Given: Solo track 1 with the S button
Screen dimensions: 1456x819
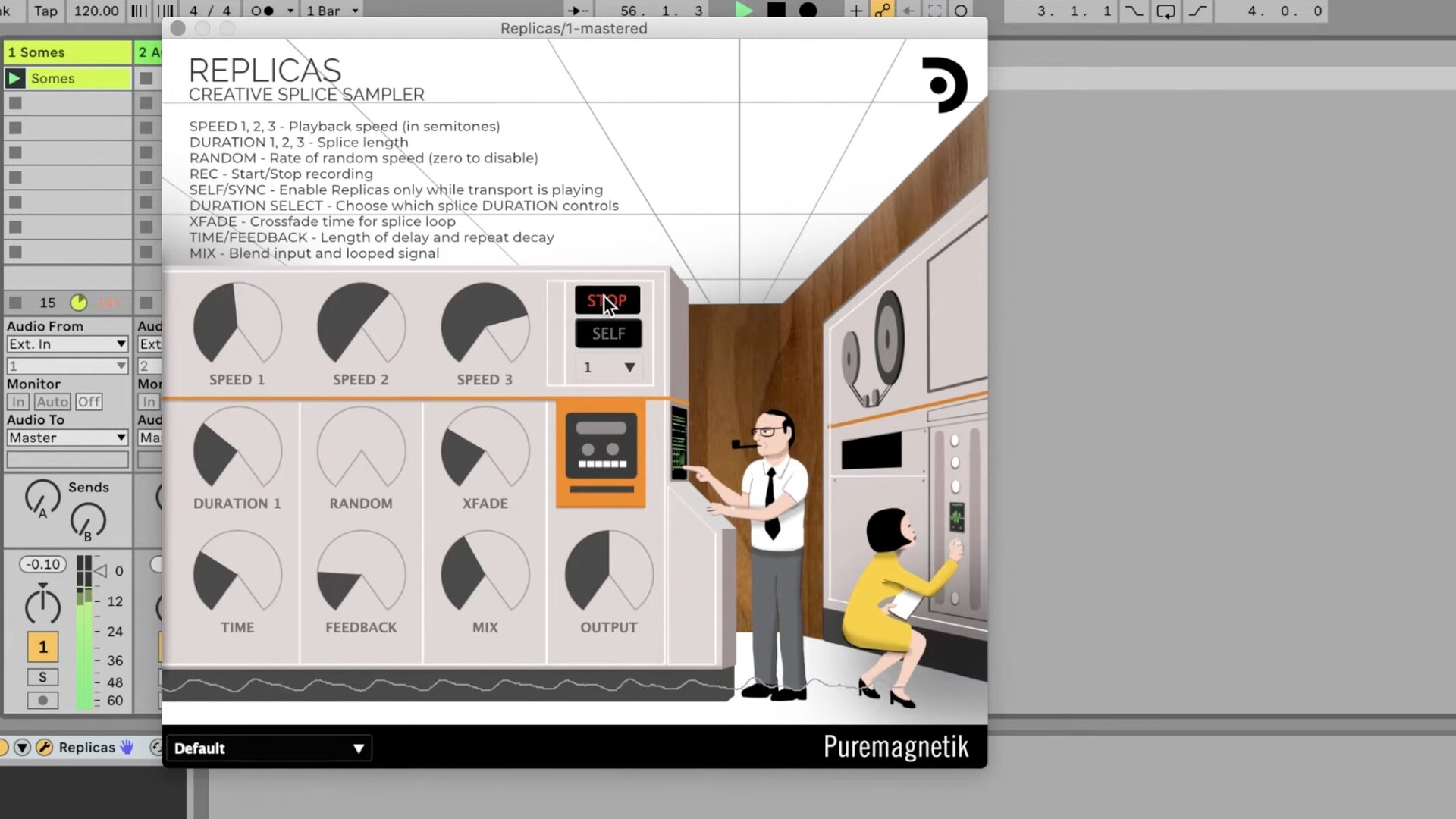Looking at the screenshot, I should tap(42, 677).
